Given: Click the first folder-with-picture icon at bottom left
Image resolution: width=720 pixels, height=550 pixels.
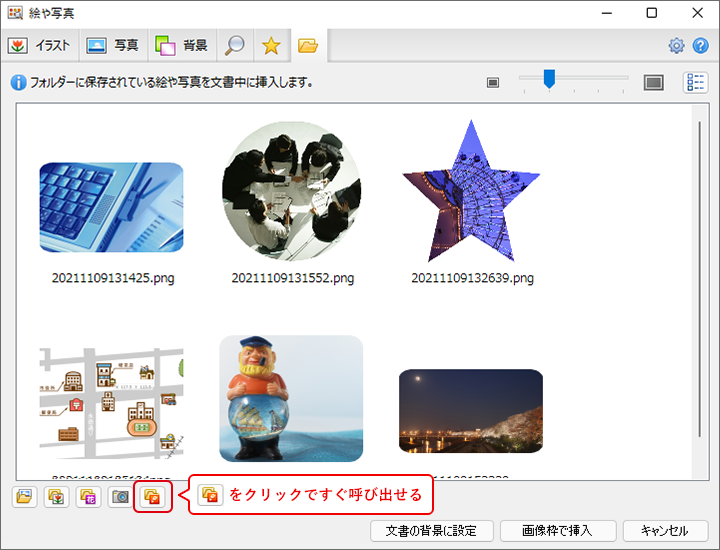Looking at the screenshot, I should point(24,496).
